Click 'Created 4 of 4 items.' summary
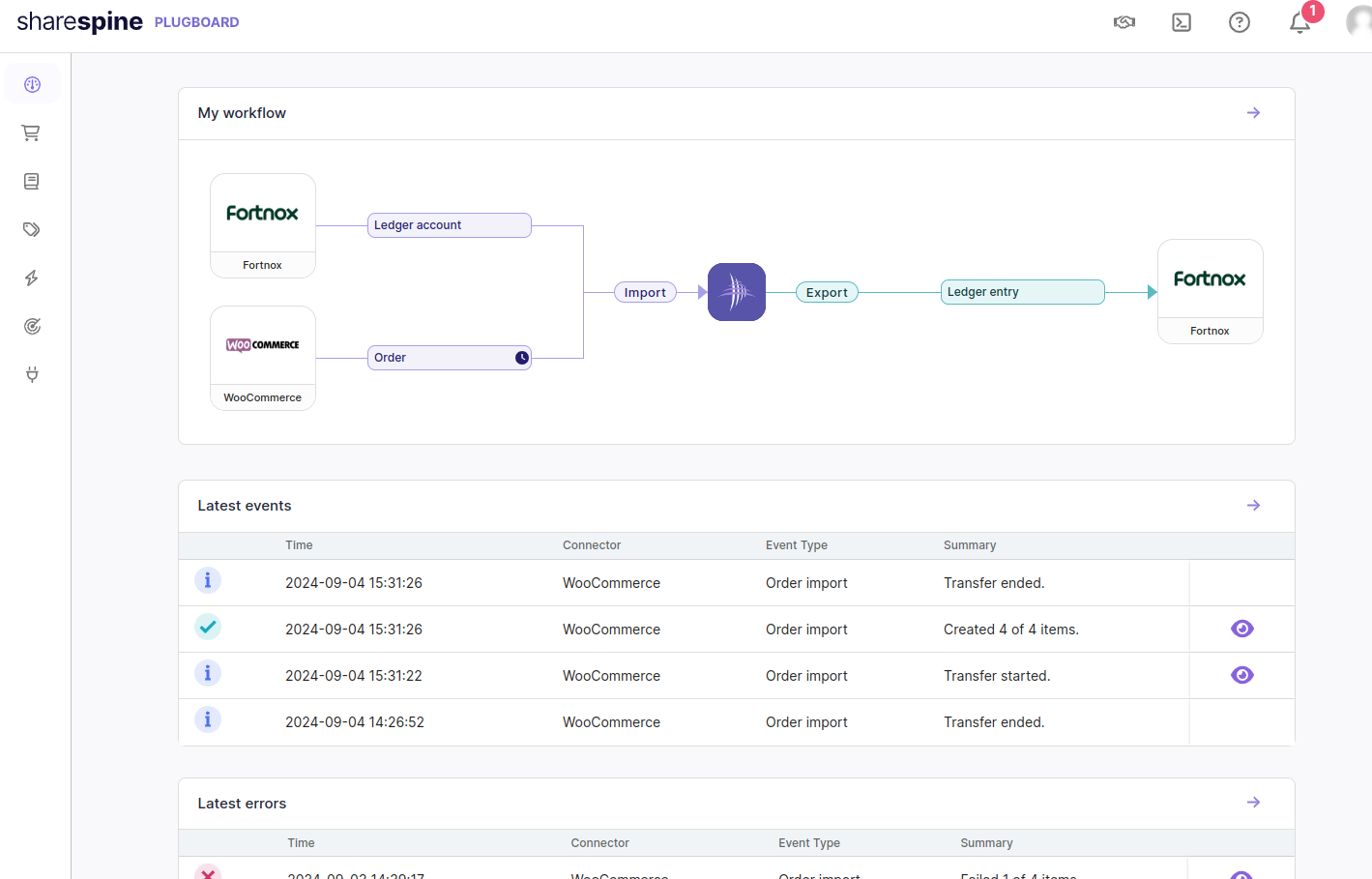The height and width of the screenshot is (879, 1372). [x=1011, y=630]
